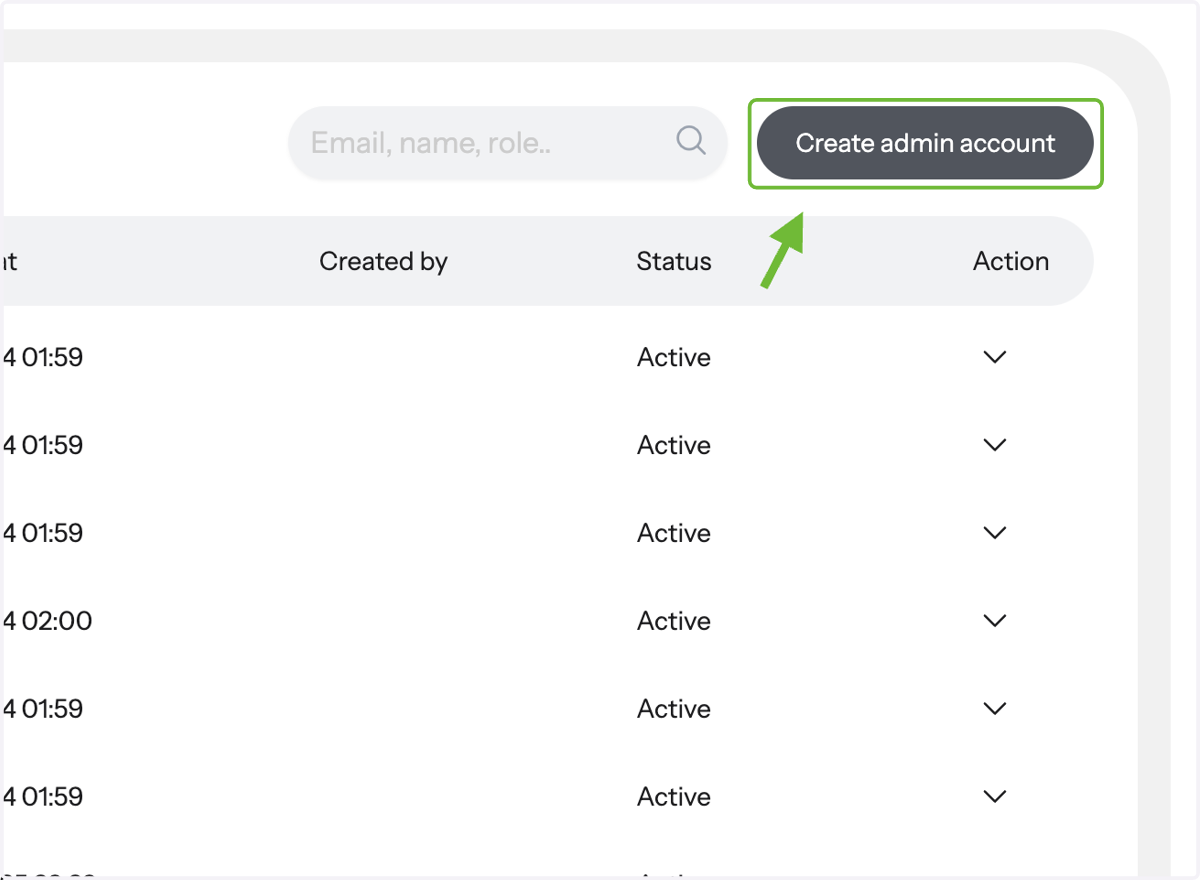This screenshot has height=880, width=1200.
Task: Open the action chevron directly under Action header
Action: click(x=994, y=357)
